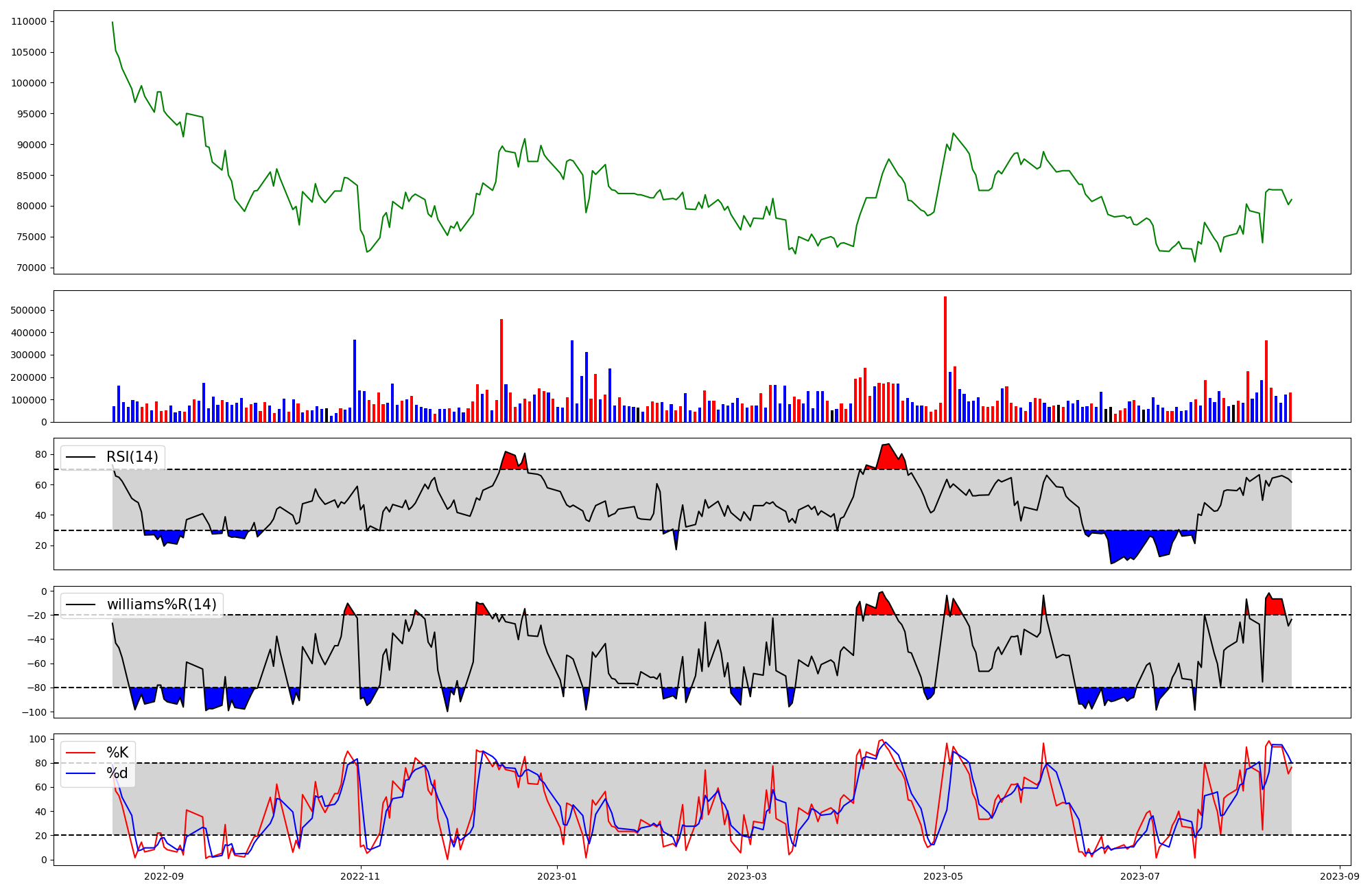Click the 80 label on RSI axis
This screenshot has height=892, width=1372.
click(x=41, y=454)
